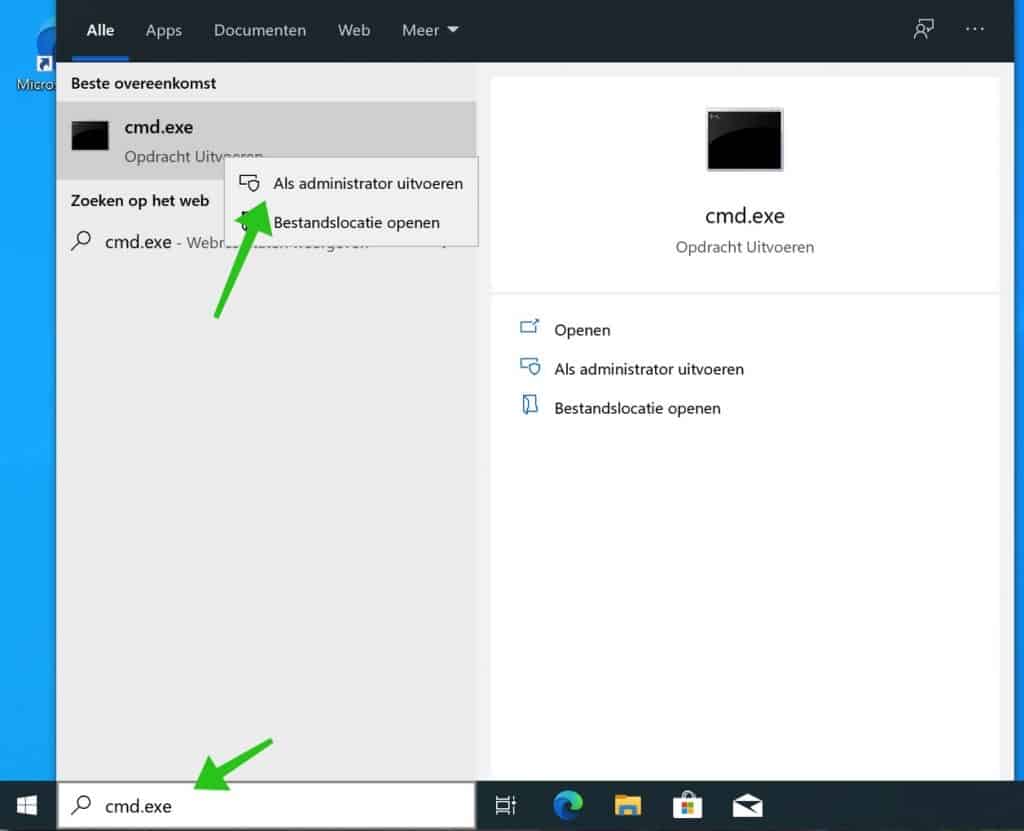Click the cmd.exe application thumbnail in the preview pane
The image size is (1024, 831).
pos(744,140)
